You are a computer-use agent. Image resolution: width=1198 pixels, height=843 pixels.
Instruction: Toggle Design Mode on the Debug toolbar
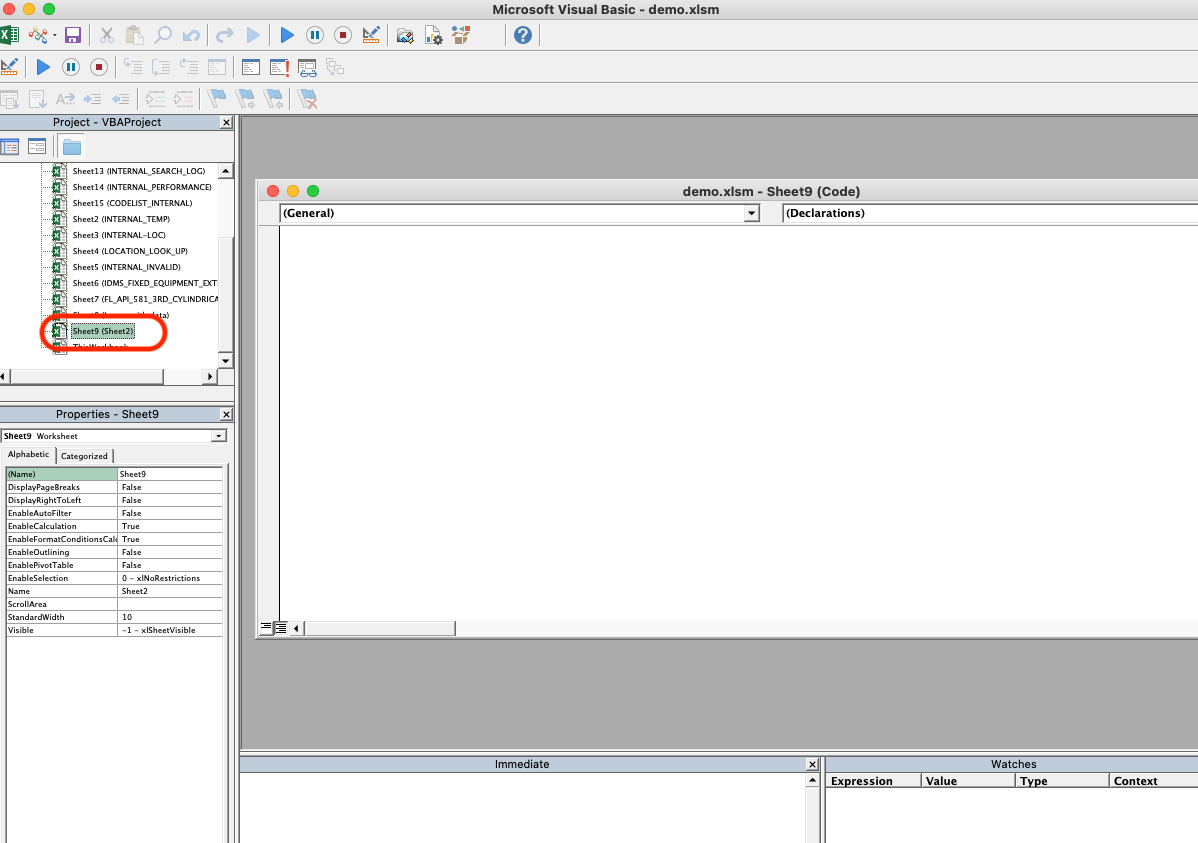(x=9, y=67)
